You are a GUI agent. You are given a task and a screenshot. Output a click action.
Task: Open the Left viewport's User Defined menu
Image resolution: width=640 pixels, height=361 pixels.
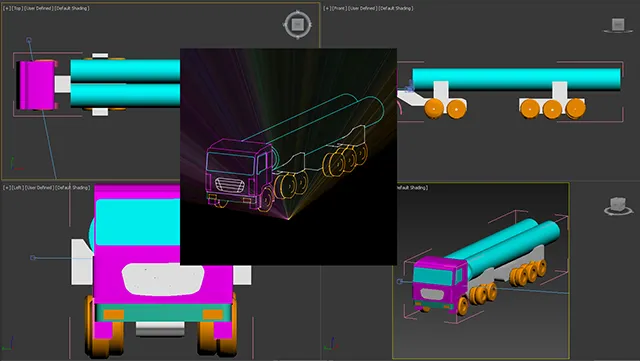coord(39,187)
